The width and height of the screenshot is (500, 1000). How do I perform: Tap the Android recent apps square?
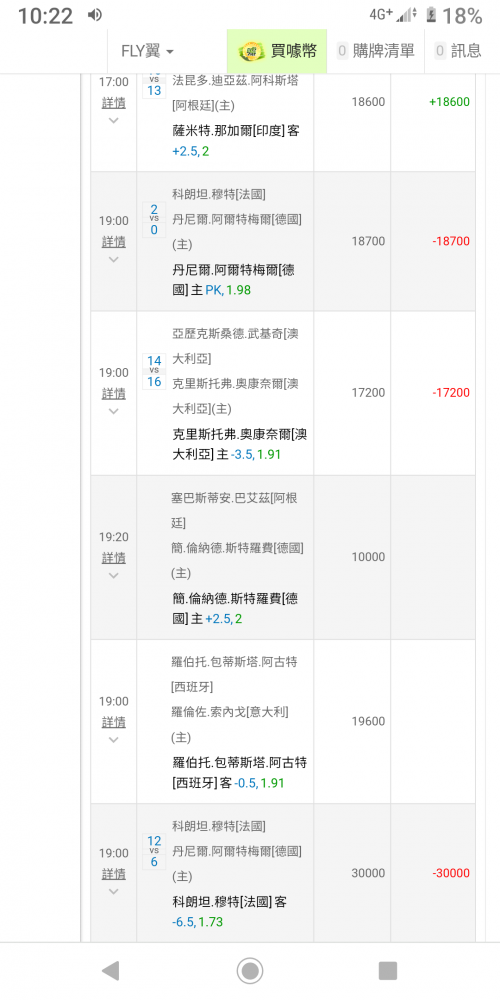(388, 970)
